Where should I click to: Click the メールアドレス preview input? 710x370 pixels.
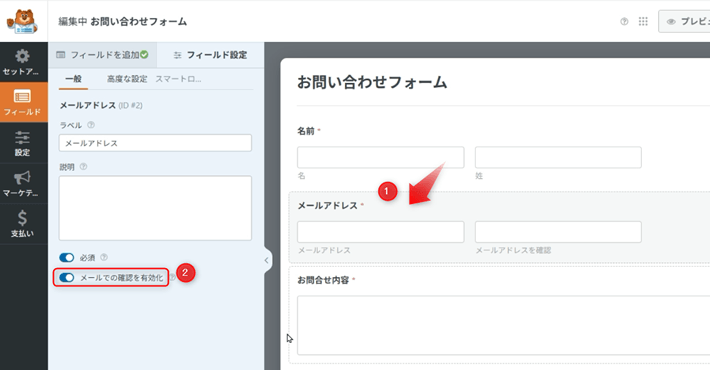[x=380, y=232]
